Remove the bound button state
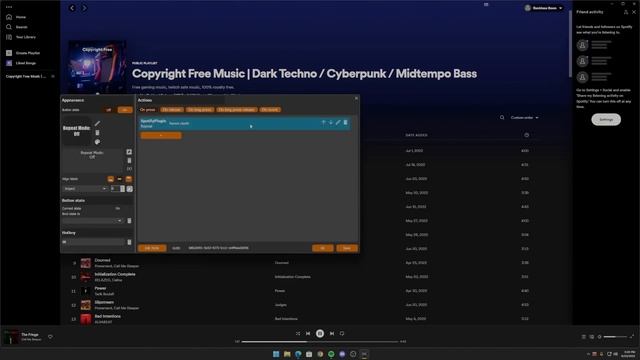 click(x=129, y=221)
